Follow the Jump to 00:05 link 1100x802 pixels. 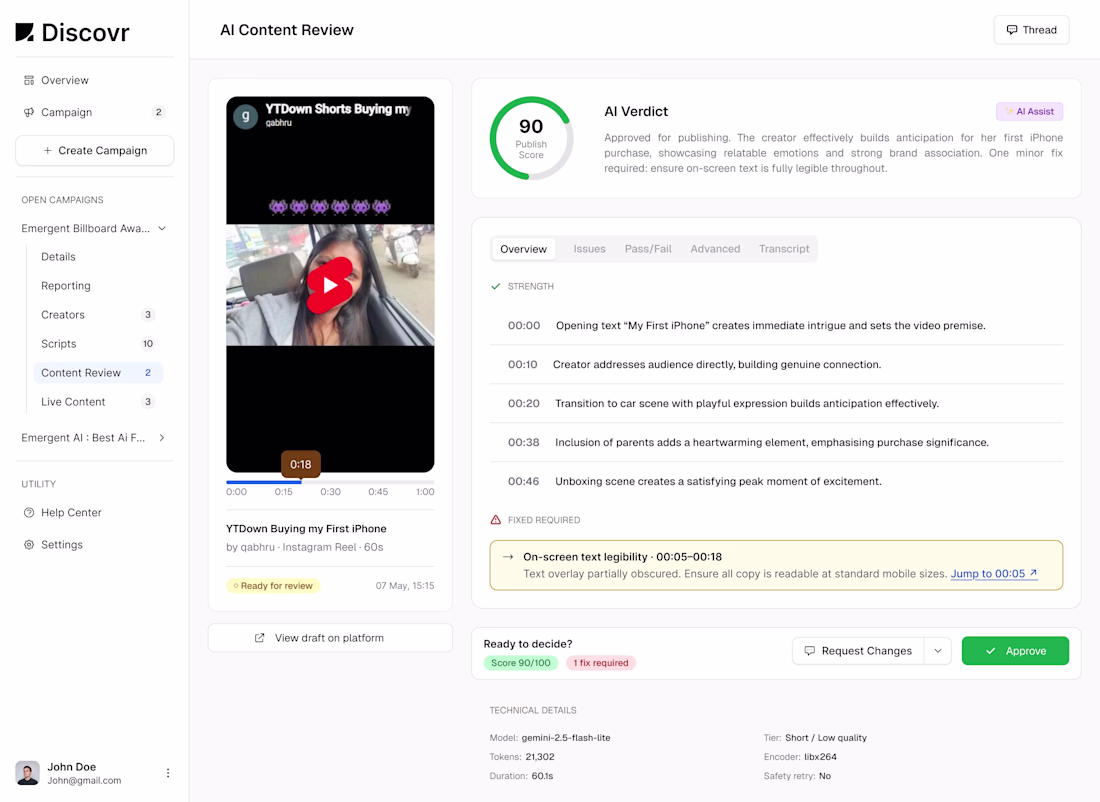pyautogui.click(x=994, y=574)
